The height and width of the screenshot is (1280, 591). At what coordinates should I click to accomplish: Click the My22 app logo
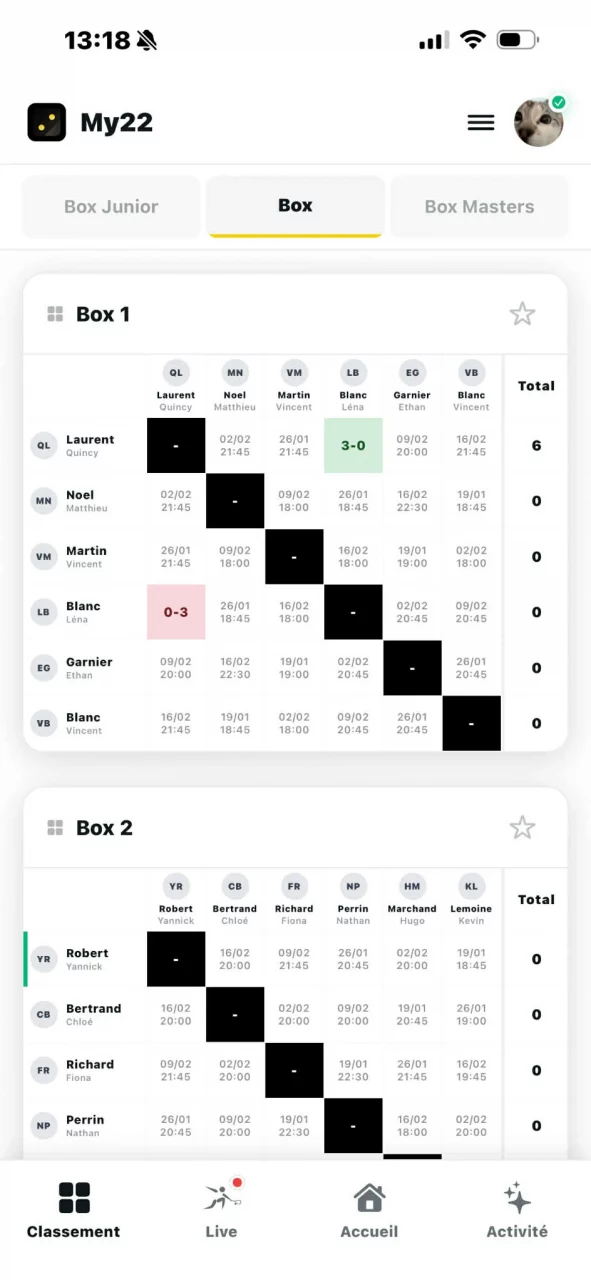(x=47, y=123)
